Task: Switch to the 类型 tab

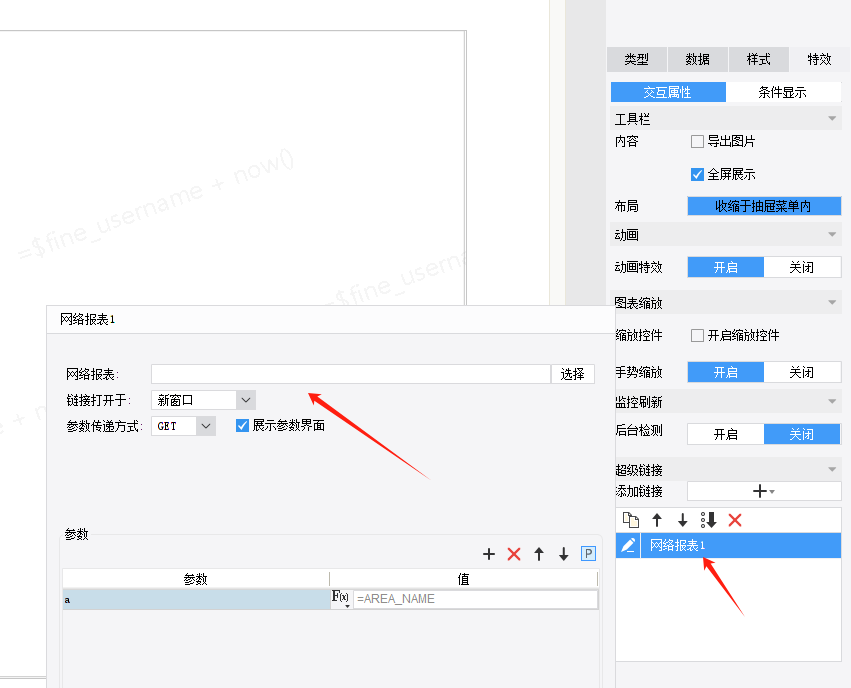Action: click(637, 59)
